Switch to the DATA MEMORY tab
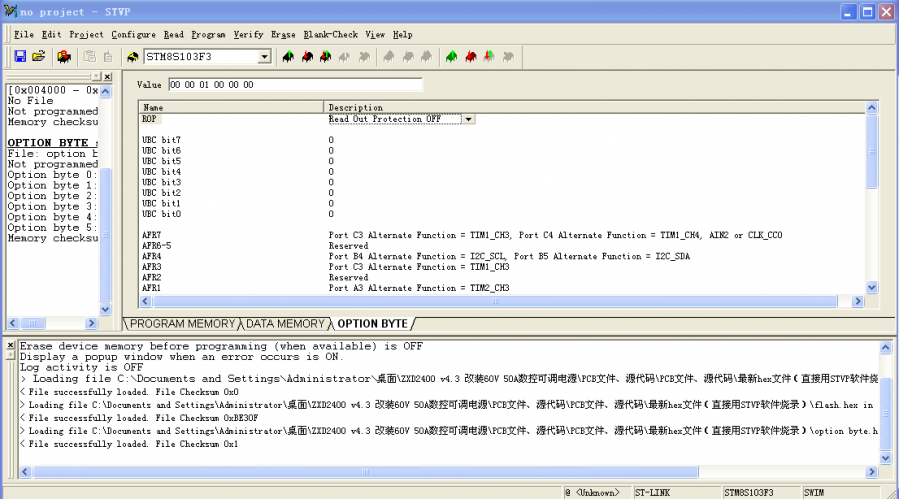The width and height of the screenshot is (899, 499). (286, 324)
